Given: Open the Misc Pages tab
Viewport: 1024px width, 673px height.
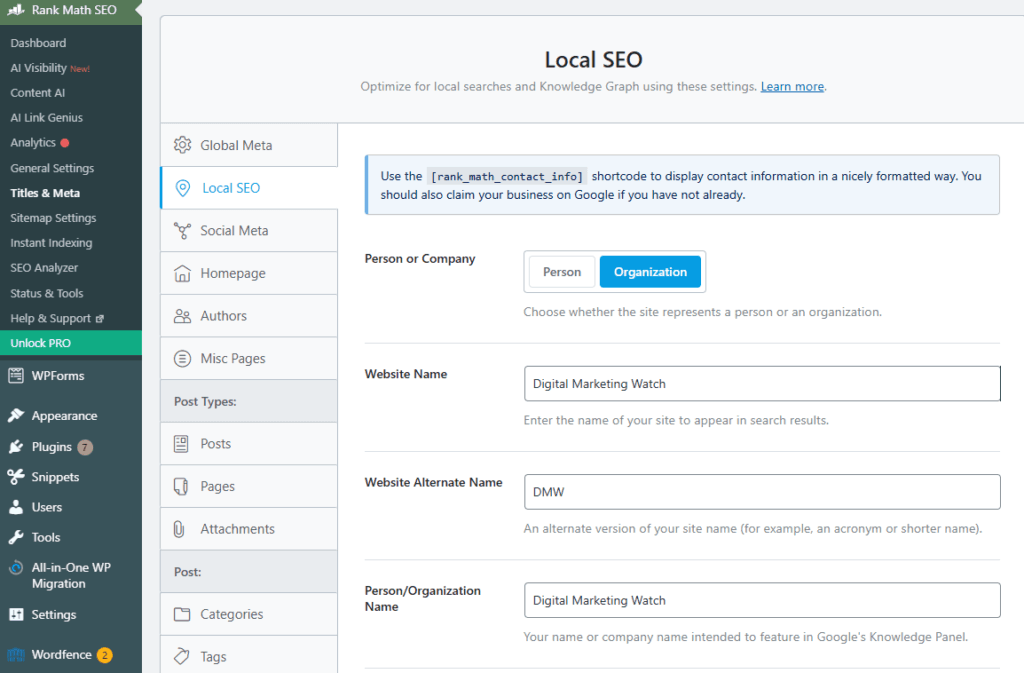Looking at the screenshot, I should pyautogui.click(x=249, y=358).
